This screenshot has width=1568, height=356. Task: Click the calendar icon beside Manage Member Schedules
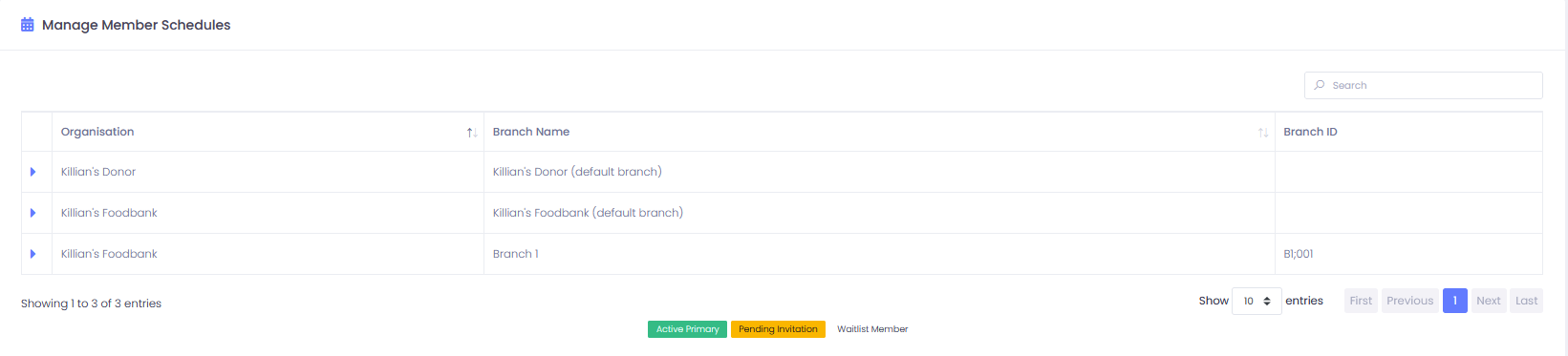28,25
